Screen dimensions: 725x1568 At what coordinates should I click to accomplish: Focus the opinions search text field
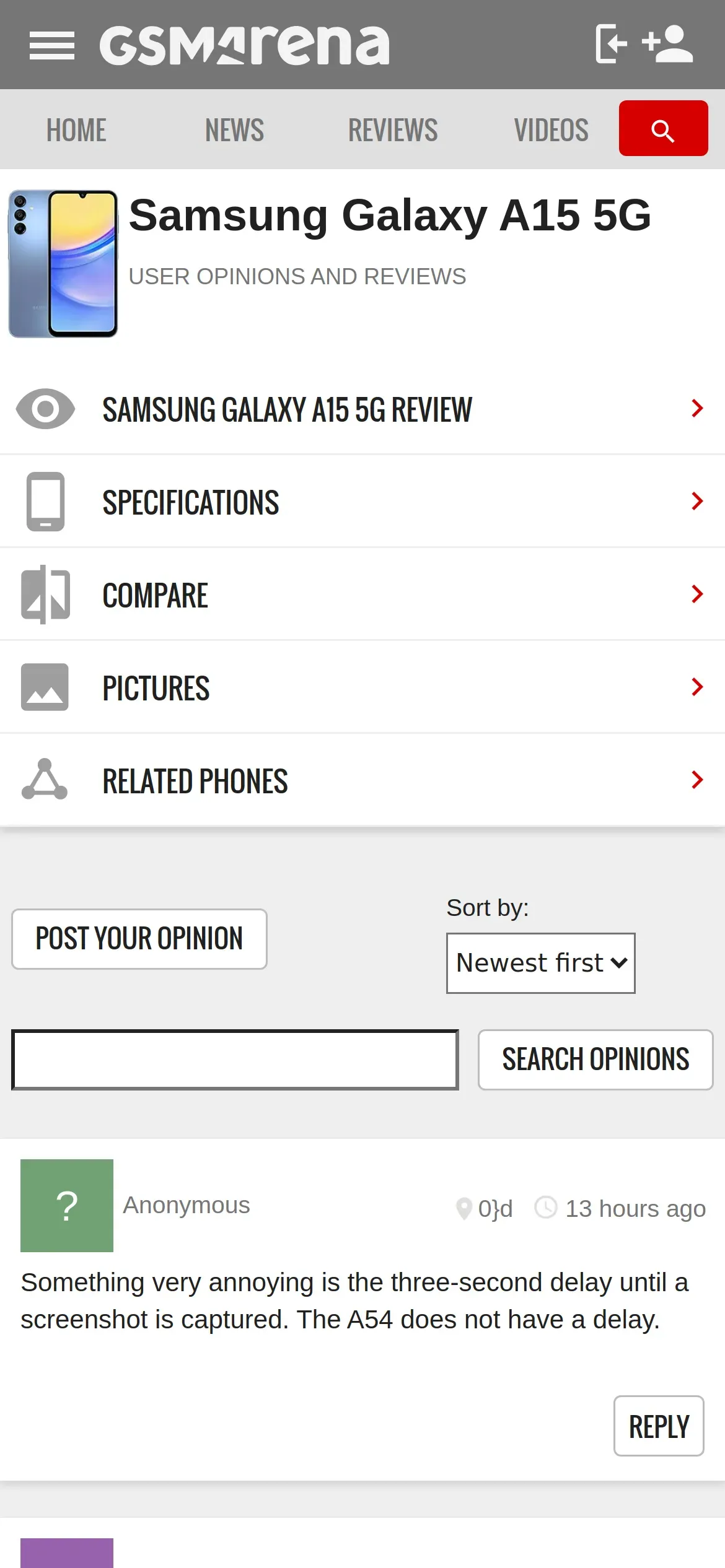(235, 1060)
